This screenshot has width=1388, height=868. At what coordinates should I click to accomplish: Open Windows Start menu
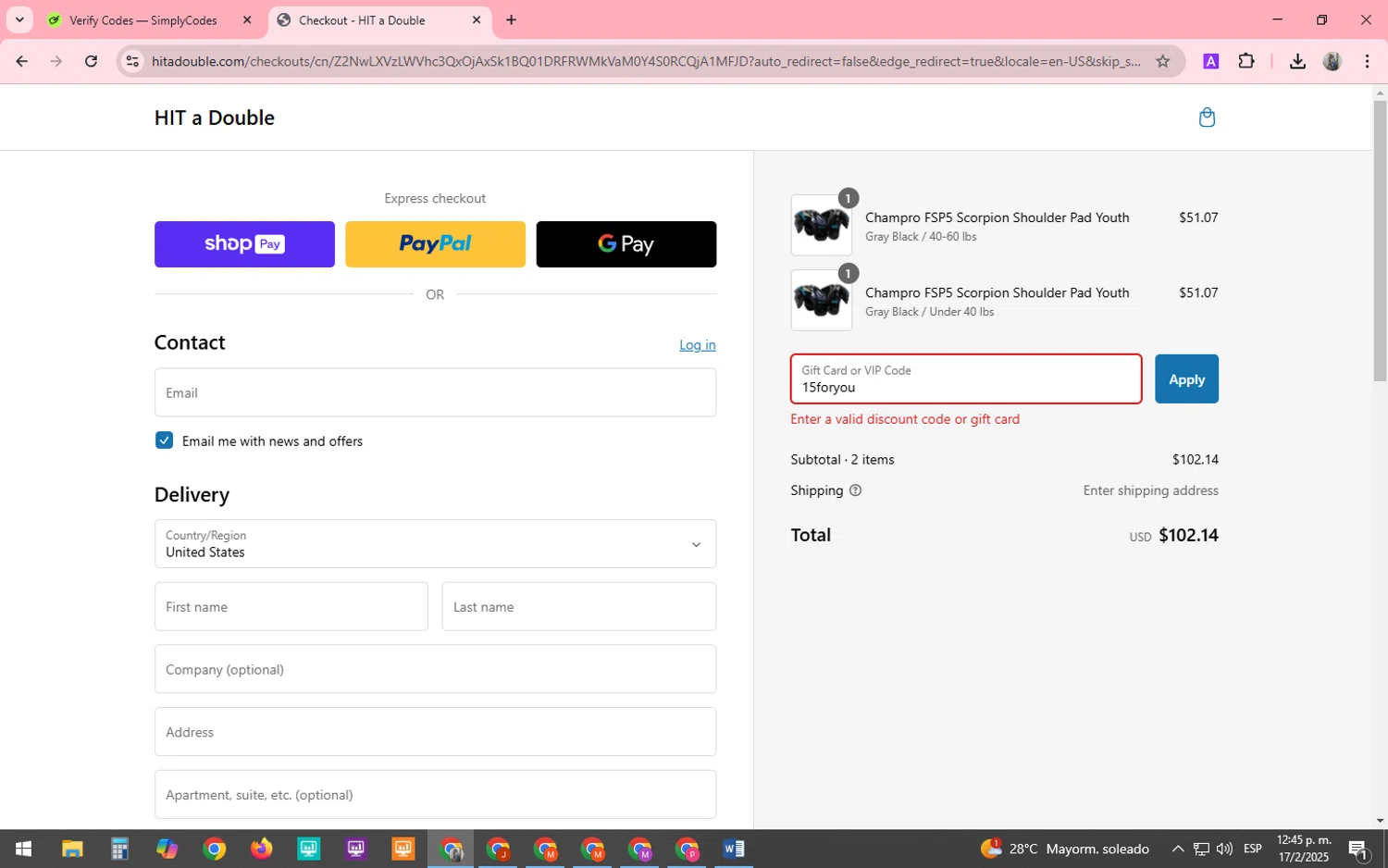pos(24,849)
